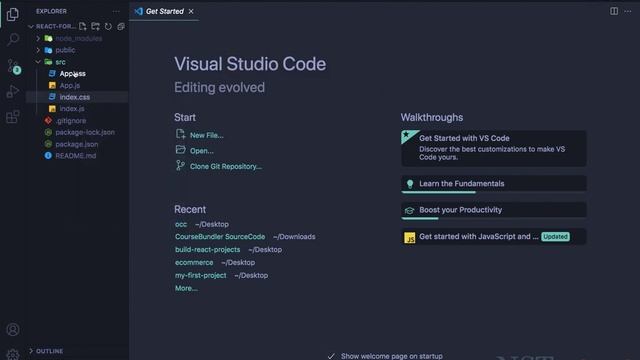Open Source Control view with badge
Screen dimensions: 640x360
point(13,66)
